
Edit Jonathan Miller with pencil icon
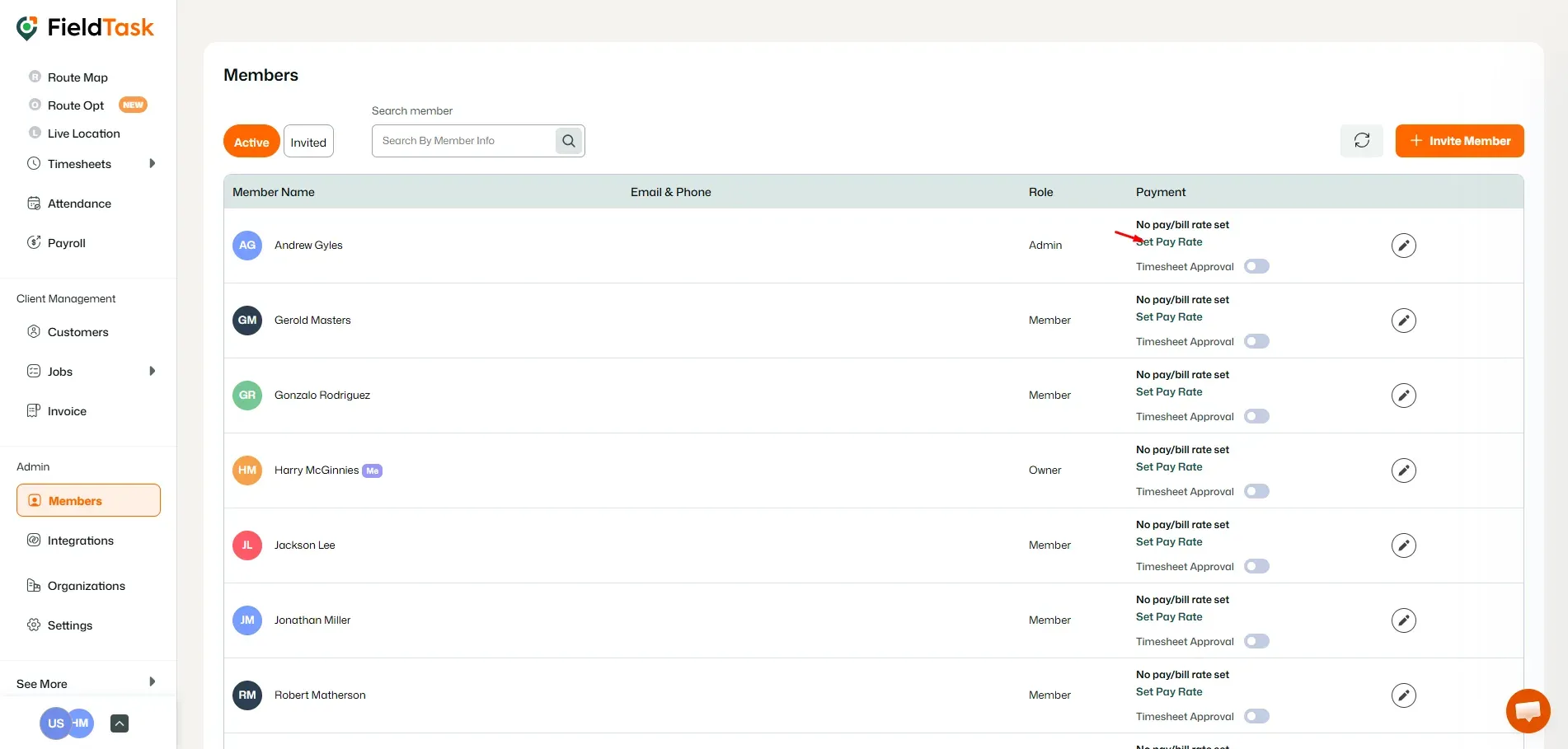pos(1403,620)
